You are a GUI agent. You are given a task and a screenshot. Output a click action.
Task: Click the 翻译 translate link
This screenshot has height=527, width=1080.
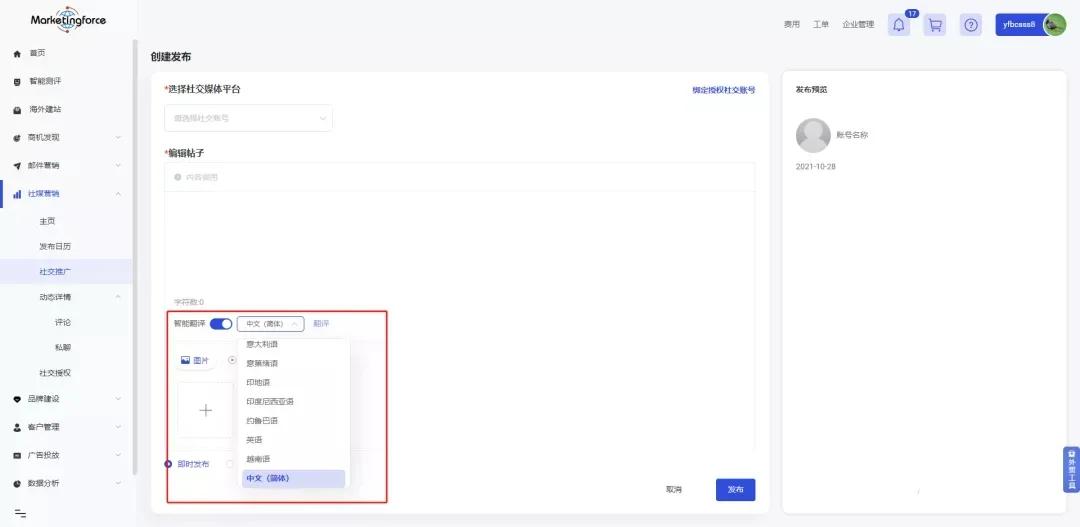321,324
